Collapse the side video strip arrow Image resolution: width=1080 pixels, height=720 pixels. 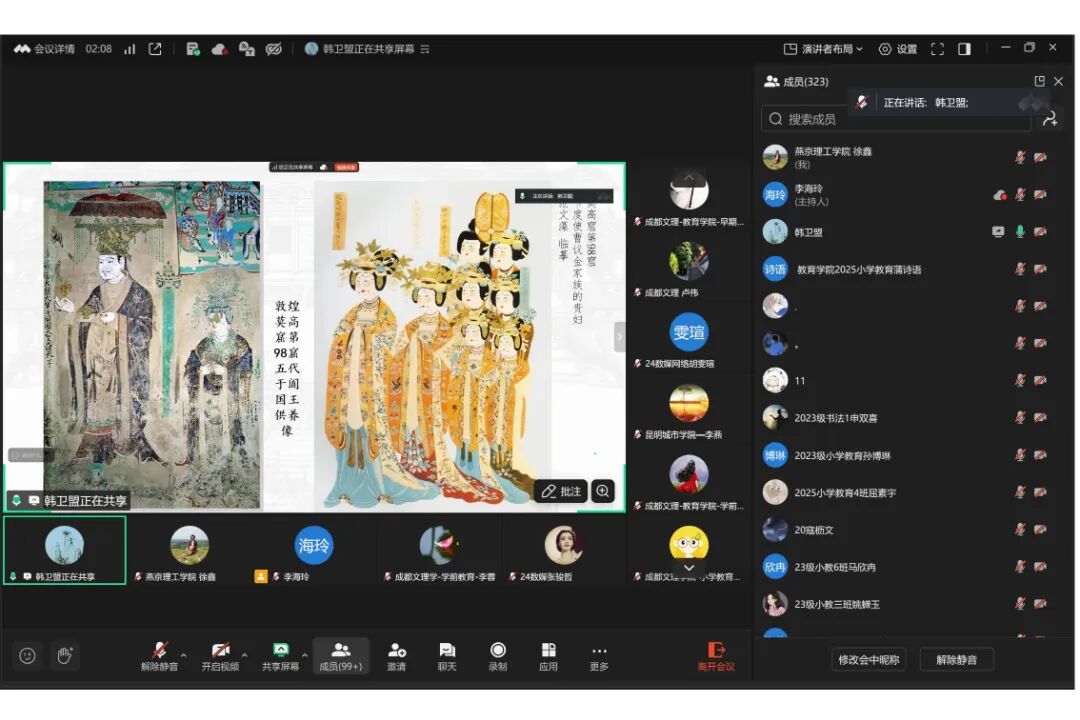[x=619, y=337]
